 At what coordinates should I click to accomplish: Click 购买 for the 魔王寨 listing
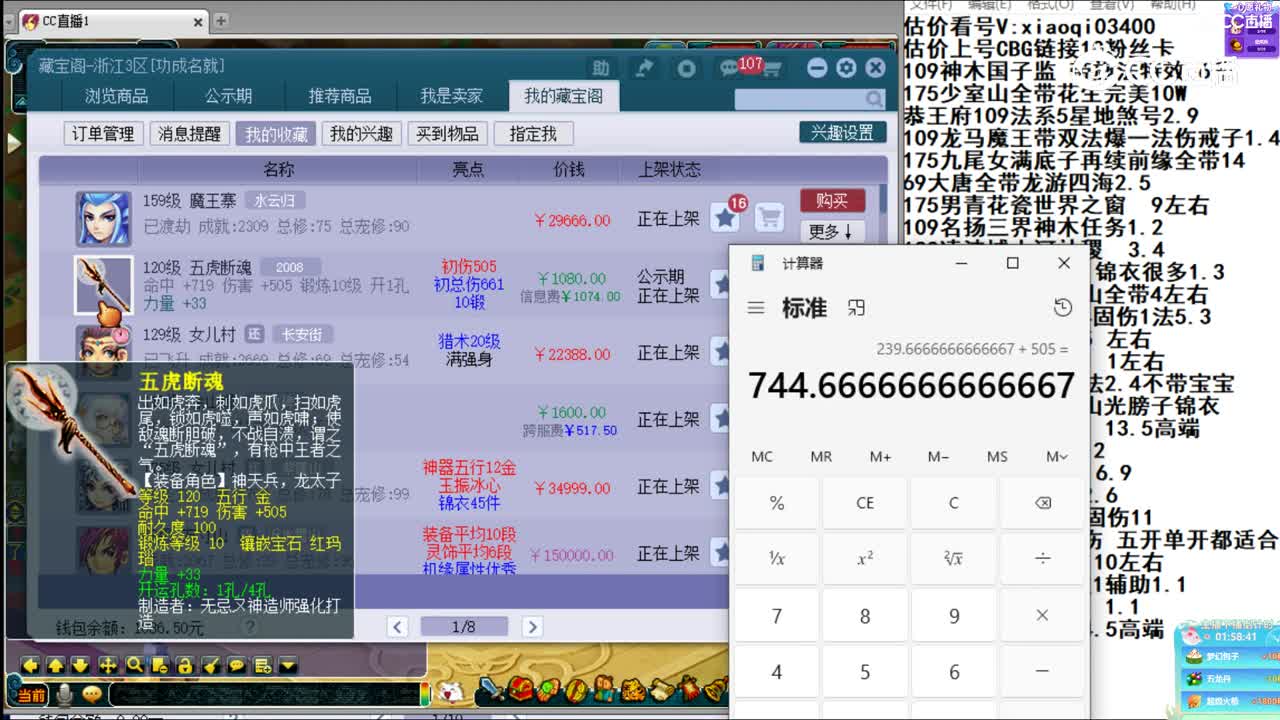[832, 201]
